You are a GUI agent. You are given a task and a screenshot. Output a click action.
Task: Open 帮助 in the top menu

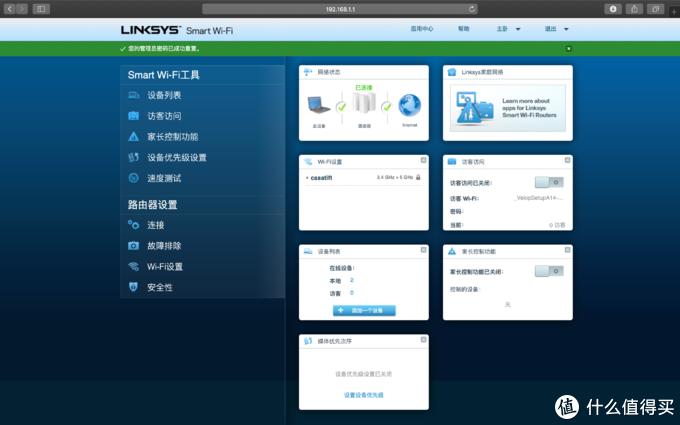click(464, 29)
